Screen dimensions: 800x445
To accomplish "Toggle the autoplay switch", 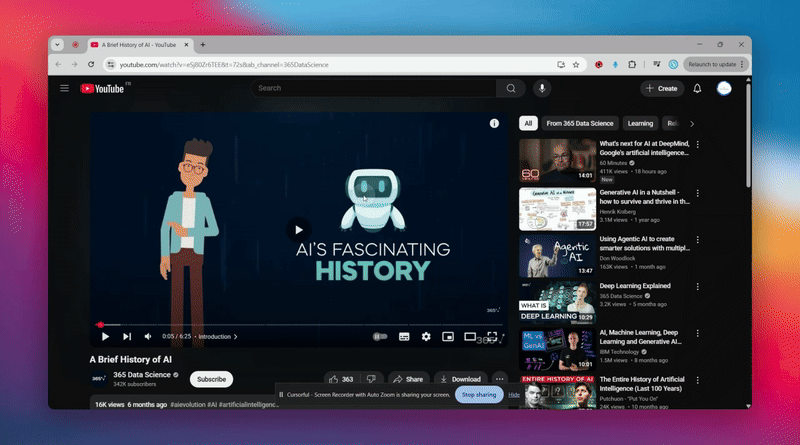I will (x=380, y=336).
